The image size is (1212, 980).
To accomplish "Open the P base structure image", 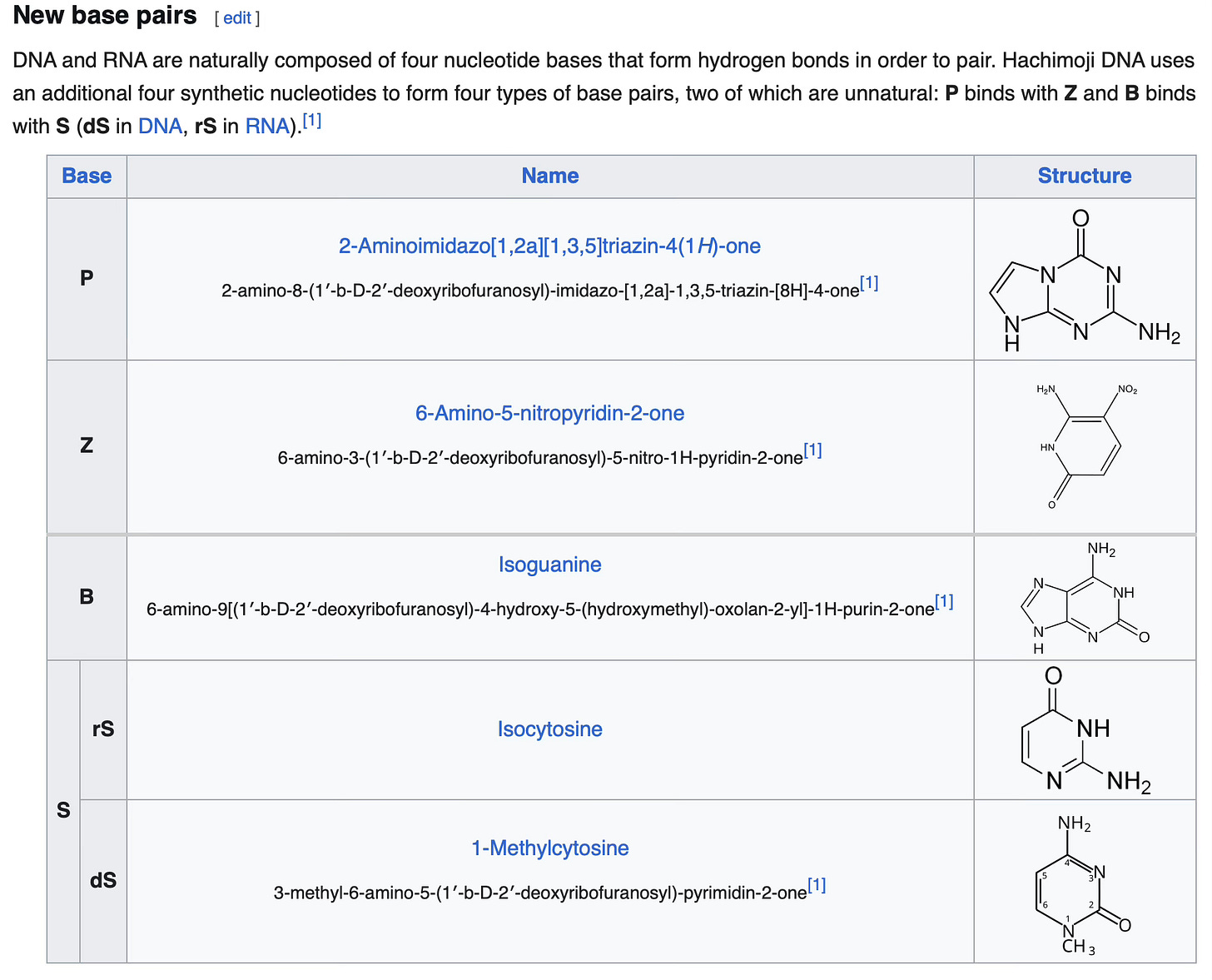I will 1085,280.
